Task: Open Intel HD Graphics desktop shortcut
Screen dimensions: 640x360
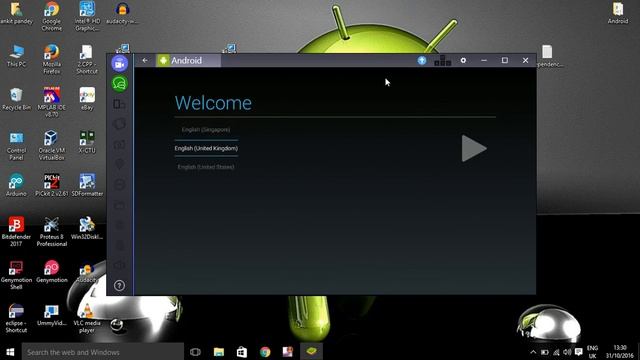Action: click(87, 16)
